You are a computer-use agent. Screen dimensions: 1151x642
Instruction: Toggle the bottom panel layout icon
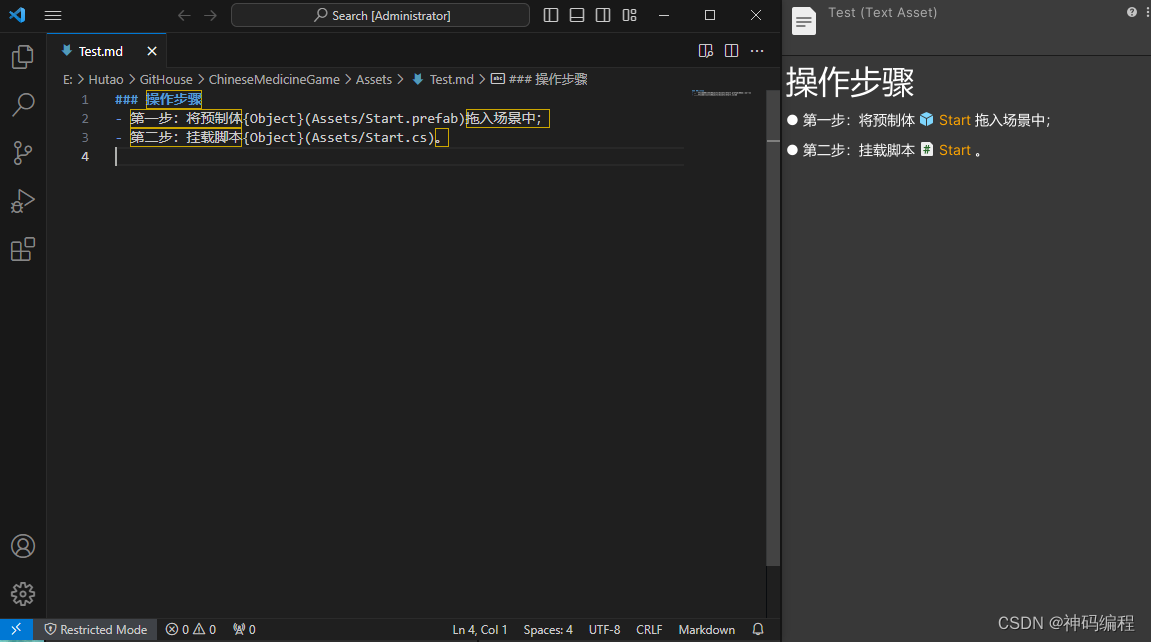pyautogui.click(x=577, y=15)
